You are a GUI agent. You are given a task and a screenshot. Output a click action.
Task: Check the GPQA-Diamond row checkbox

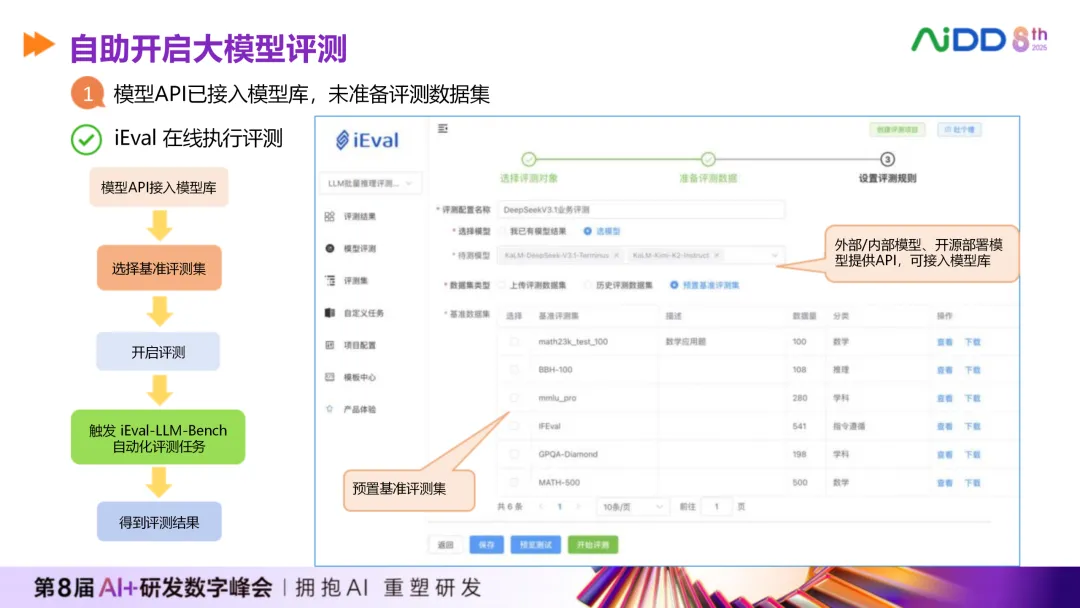pyautogui.click(x=514, y=454)
